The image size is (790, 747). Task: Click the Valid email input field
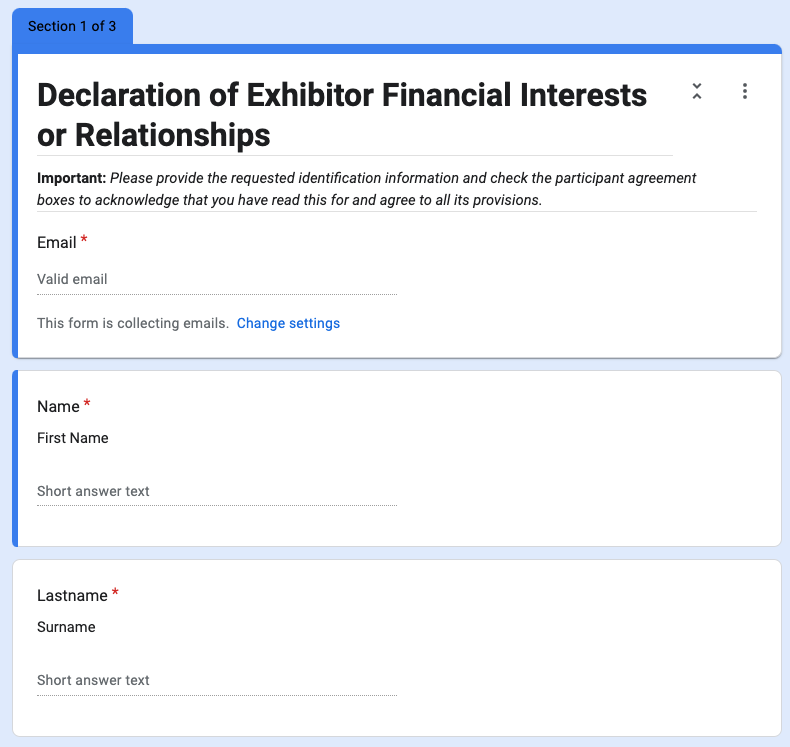216,279
